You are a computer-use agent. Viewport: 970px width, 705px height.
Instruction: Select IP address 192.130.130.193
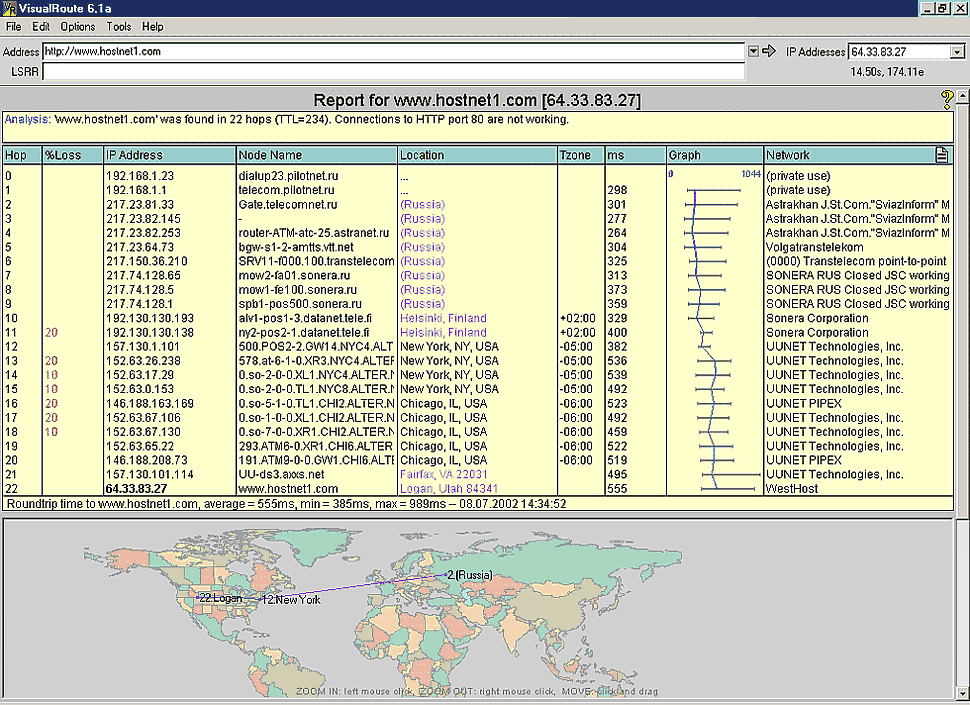[150, 318]
